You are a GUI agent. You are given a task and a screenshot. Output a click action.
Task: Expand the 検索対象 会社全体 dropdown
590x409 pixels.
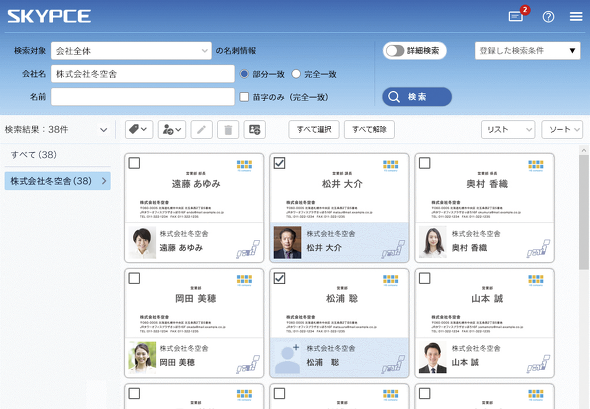(131, 51)
